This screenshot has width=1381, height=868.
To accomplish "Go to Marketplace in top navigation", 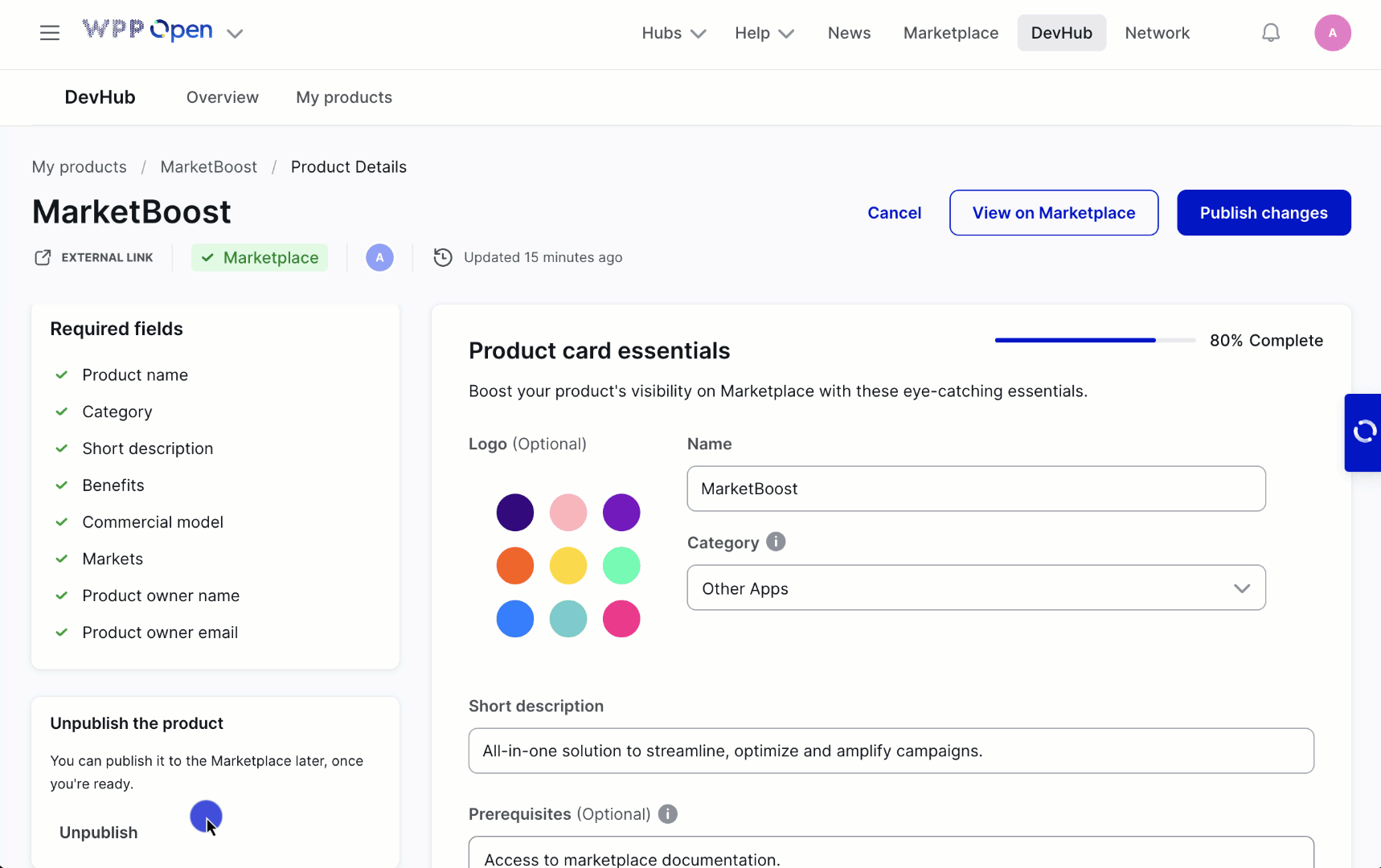I will [950, 33].
